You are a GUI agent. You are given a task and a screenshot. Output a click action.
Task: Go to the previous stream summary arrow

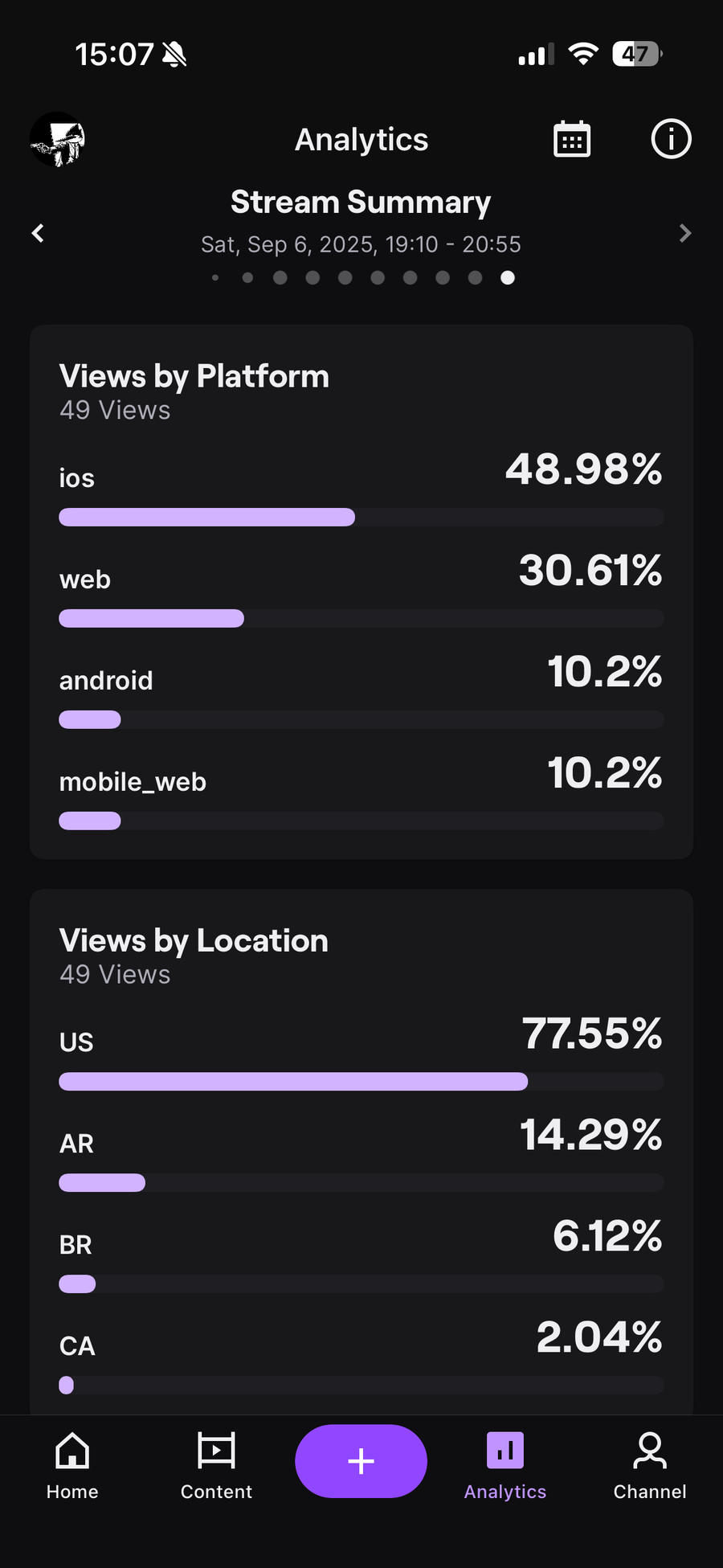[38, 233]
